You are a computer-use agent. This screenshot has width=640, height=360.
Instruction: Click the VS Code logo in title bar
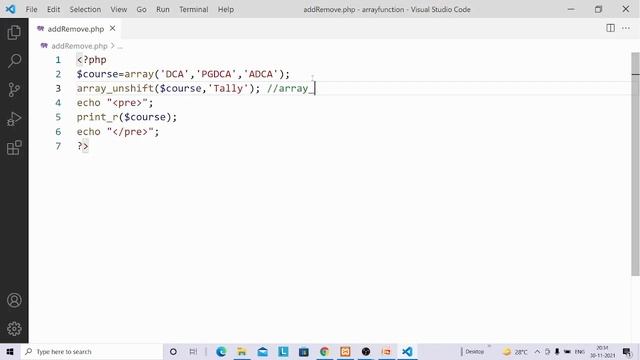[10, 9]
